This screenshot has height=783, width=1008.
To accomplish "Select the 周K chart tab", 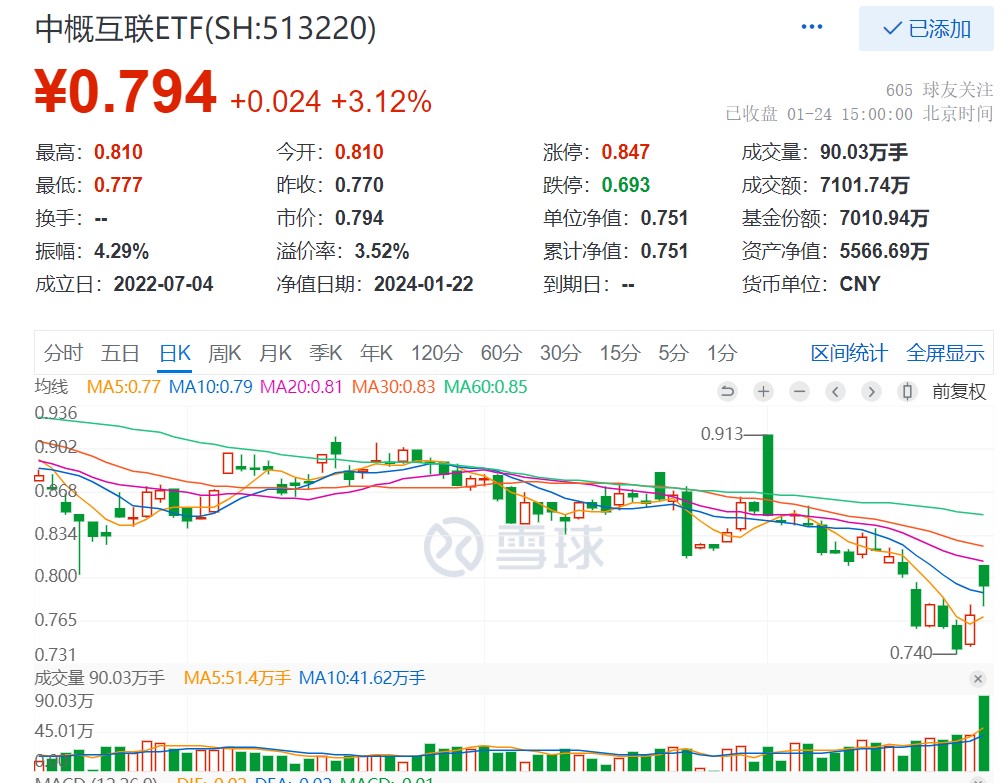I will 224,353.
